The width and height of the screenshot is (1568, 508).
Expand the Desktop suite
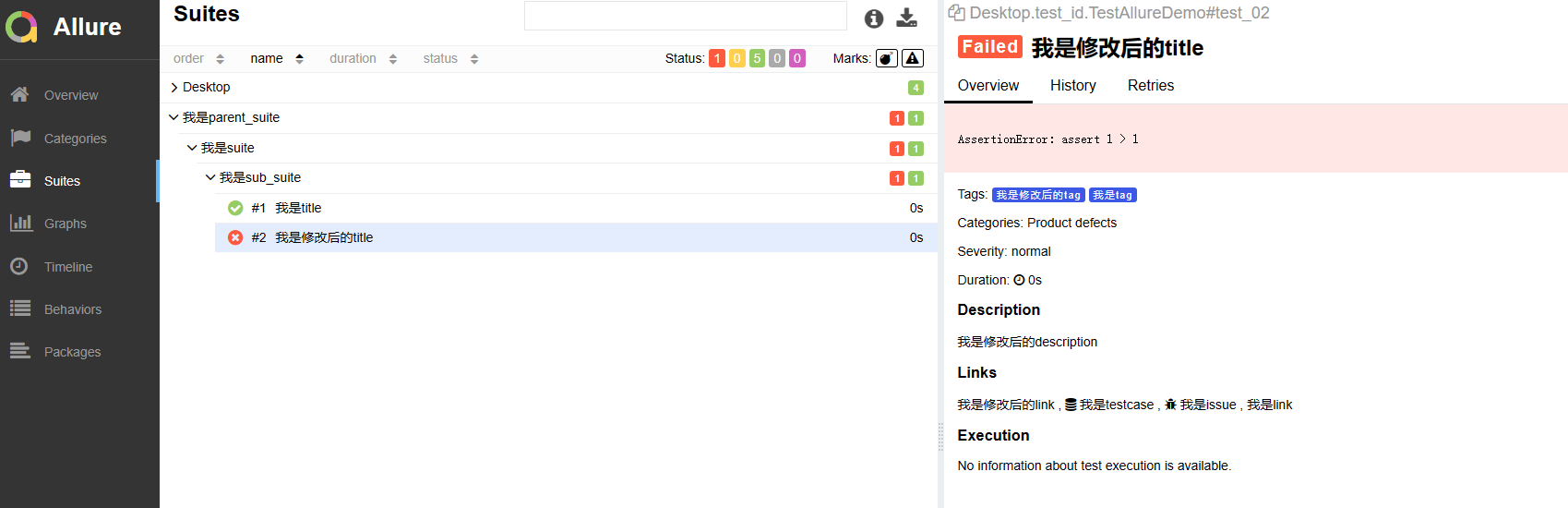coord(175,88)
